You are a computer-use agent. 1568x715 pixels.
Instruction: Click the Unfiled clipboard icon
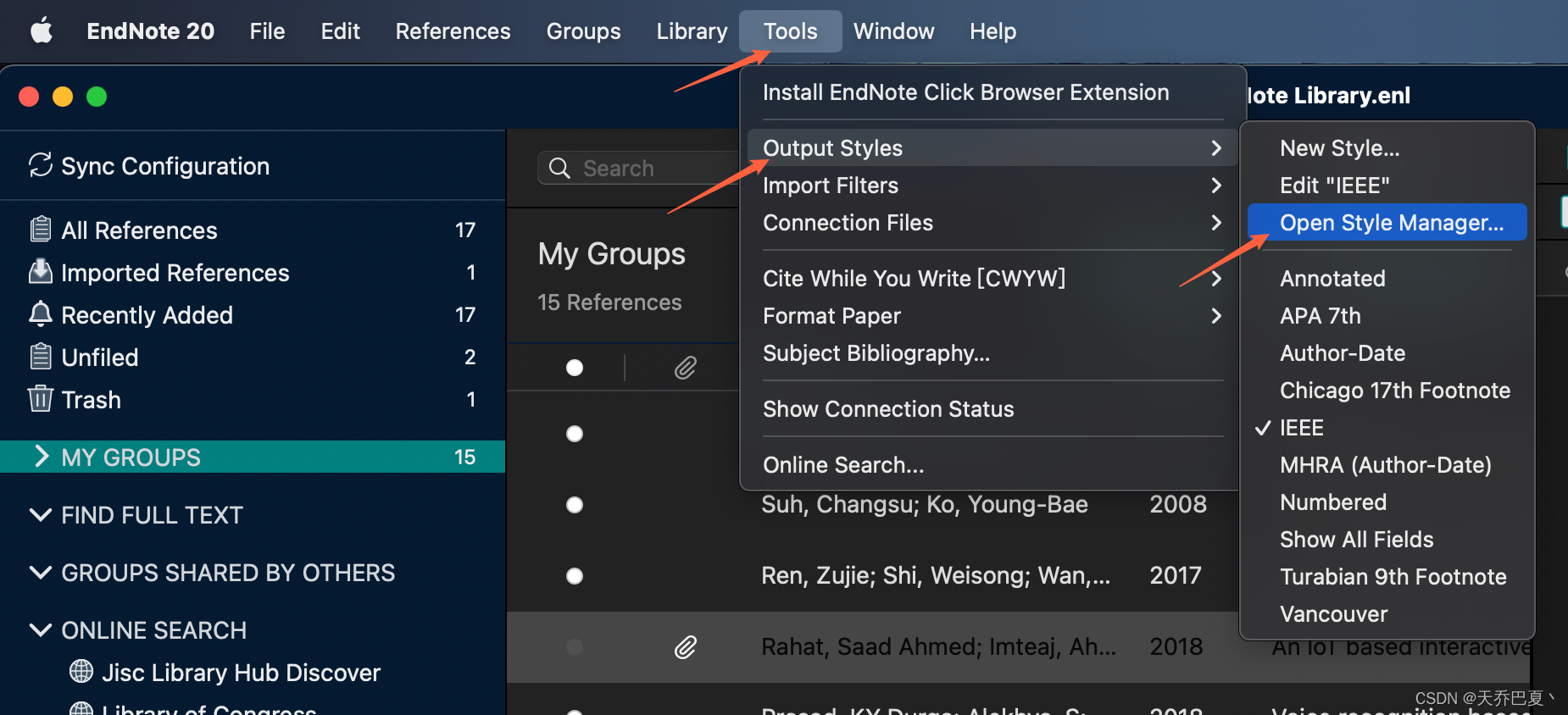pyautogui.click(x=40, y=356)
